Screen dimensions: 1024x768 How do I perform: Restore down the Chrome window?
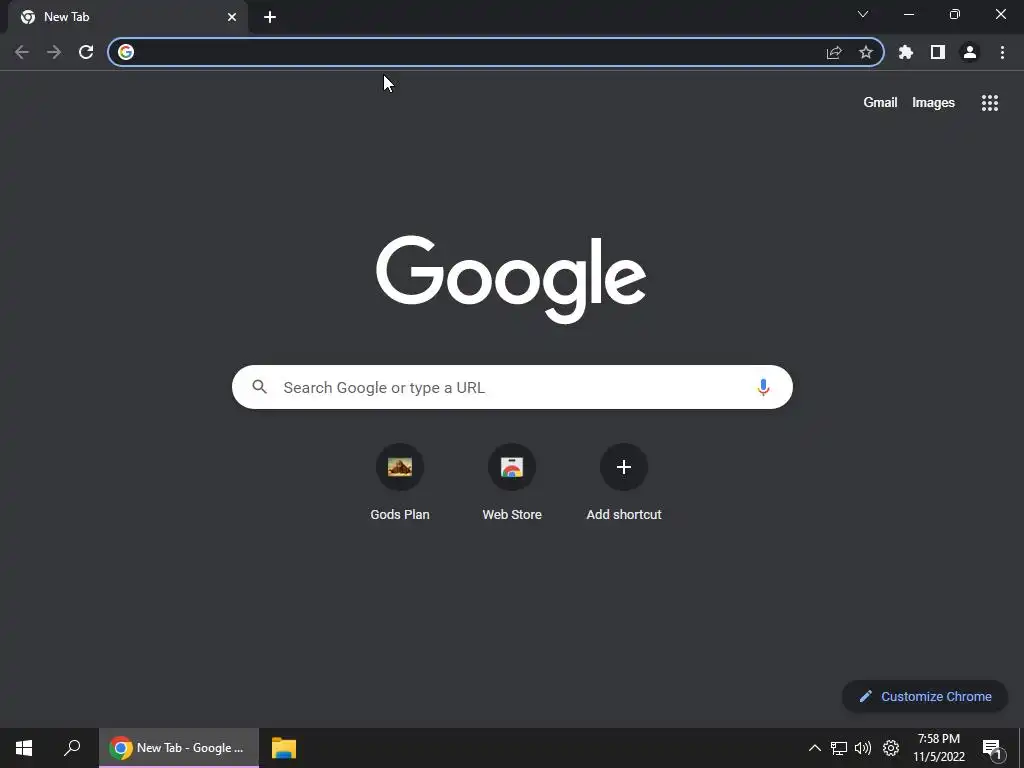tap(955, 14)
